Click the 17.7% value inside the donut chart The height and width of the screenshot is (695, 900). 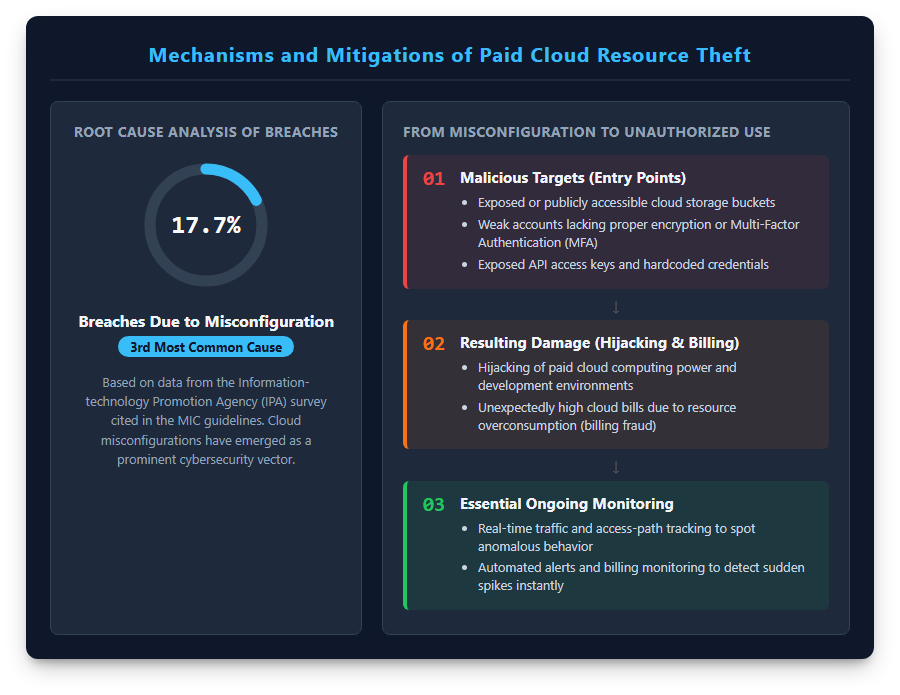point(206,225)
